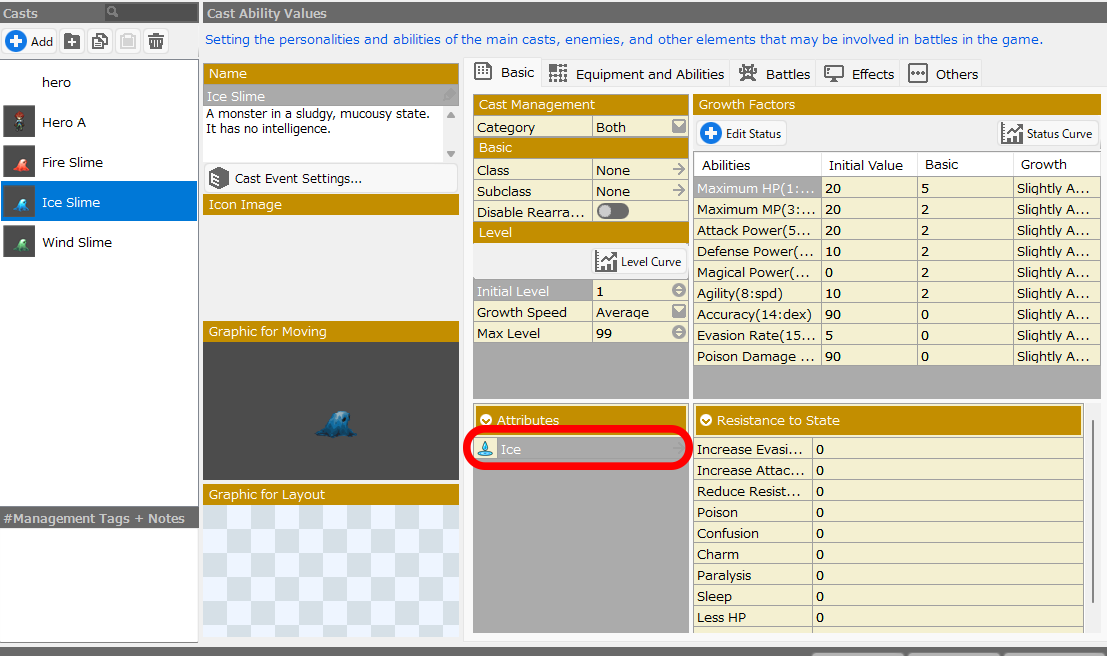The width and height of the screenshot is (1107, 656).
Task: Delete cast using the trash icon
Action: tap(156, 41)
